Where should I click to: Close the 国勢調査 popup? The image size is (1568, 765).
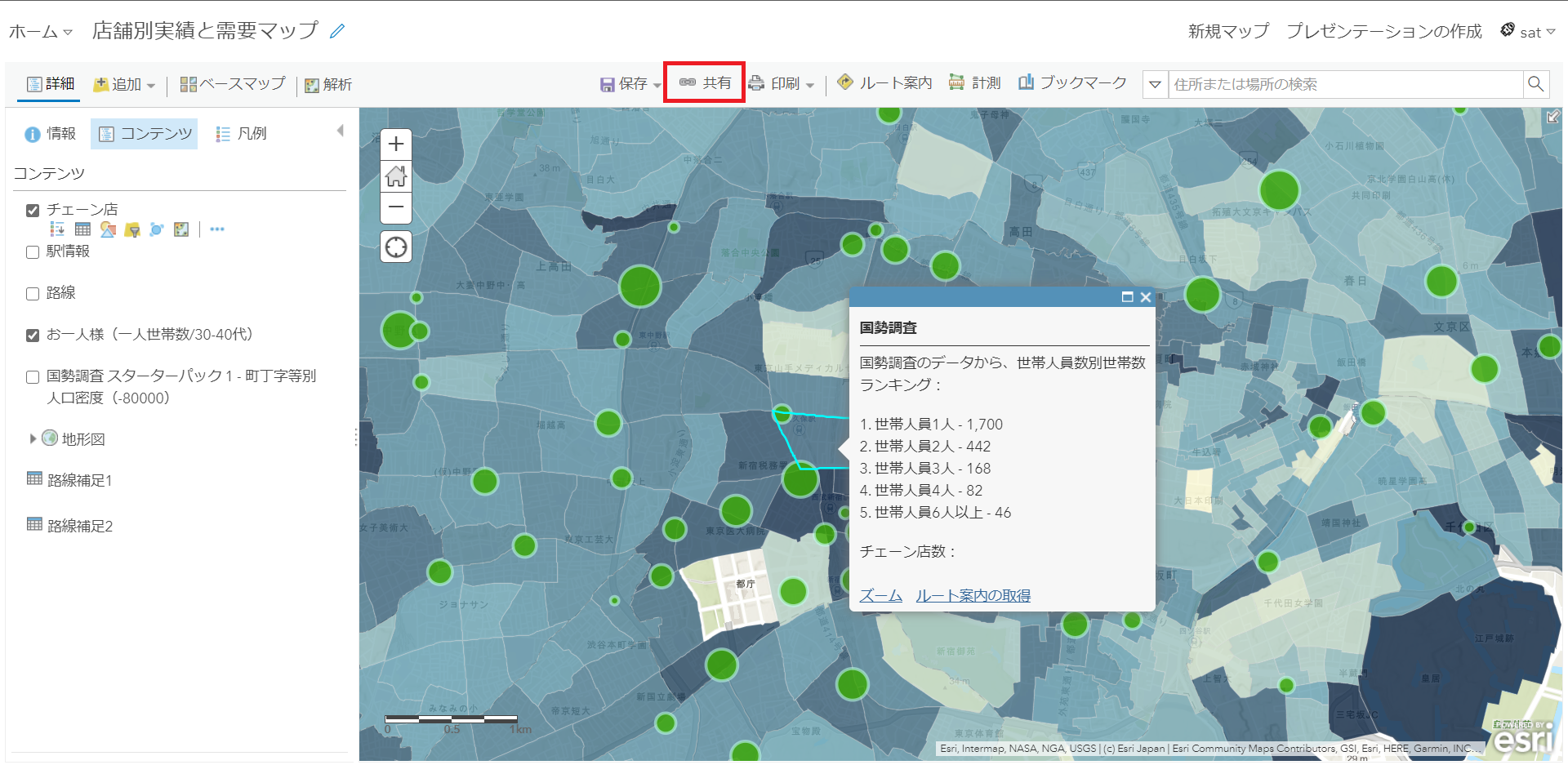point(1146,297)
